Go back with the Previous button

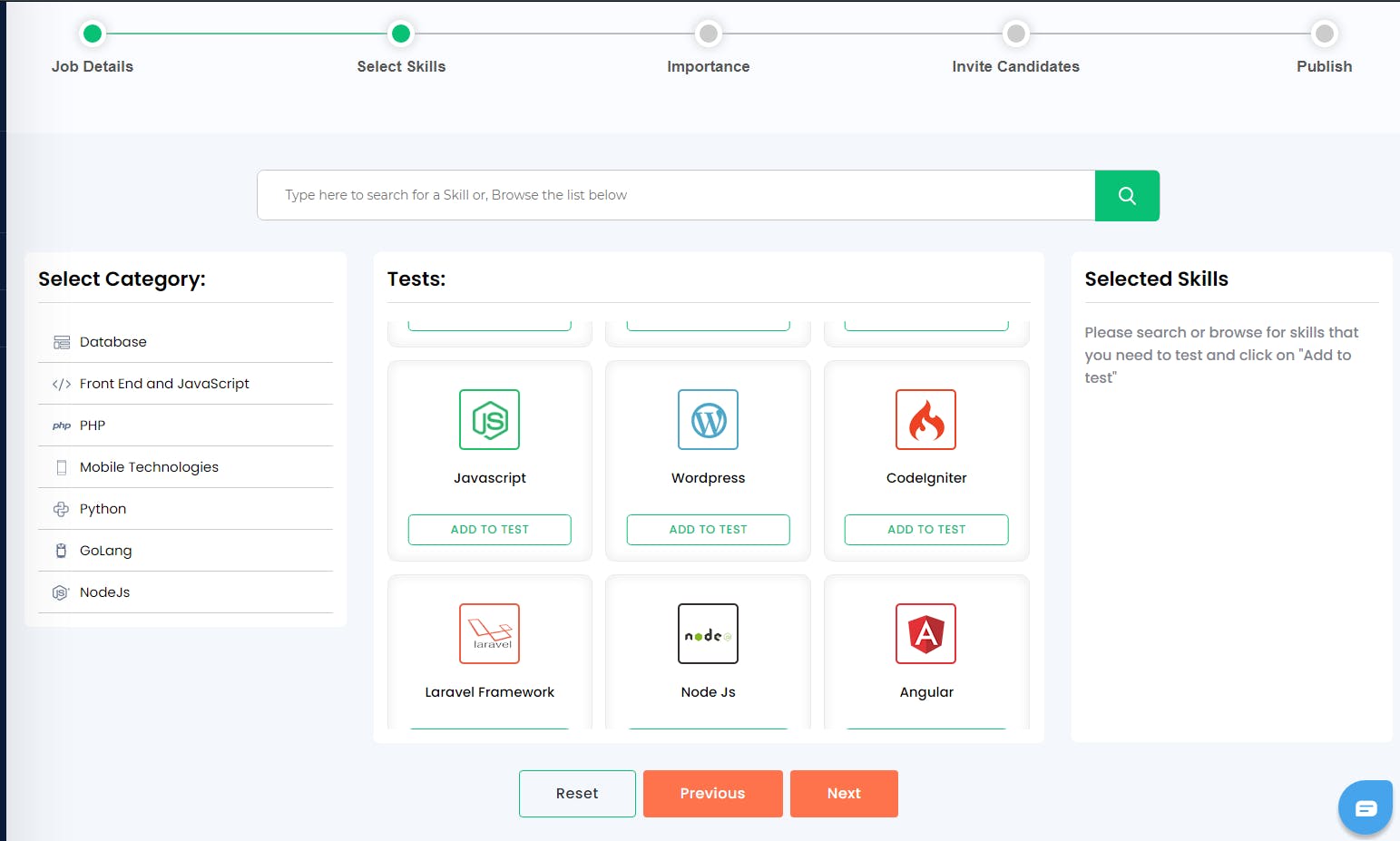(713, 794)
